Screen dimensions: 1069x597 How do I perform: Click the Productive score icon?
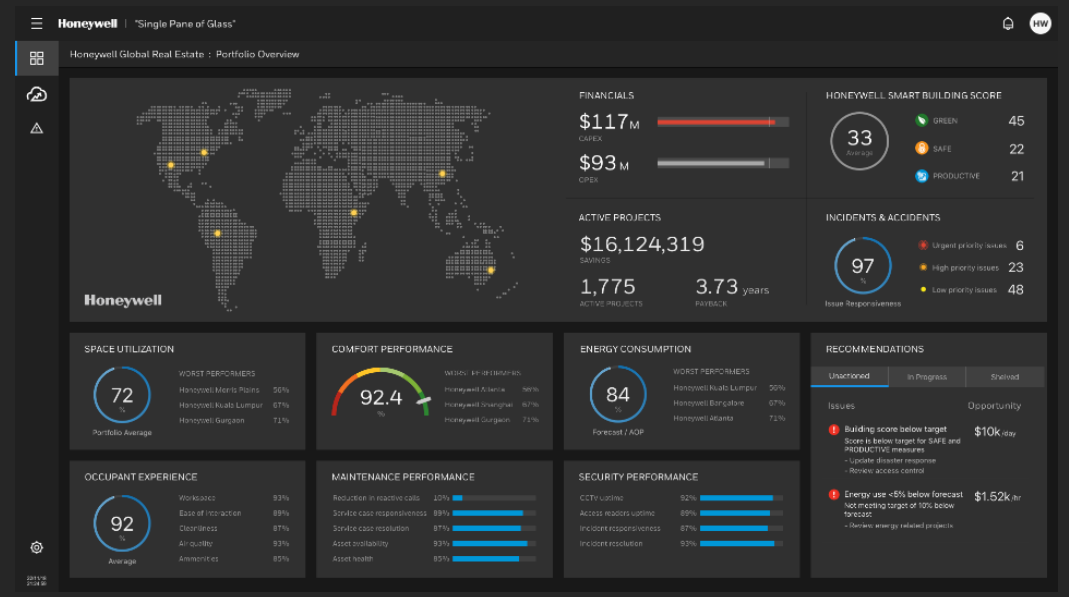point(922,176)
